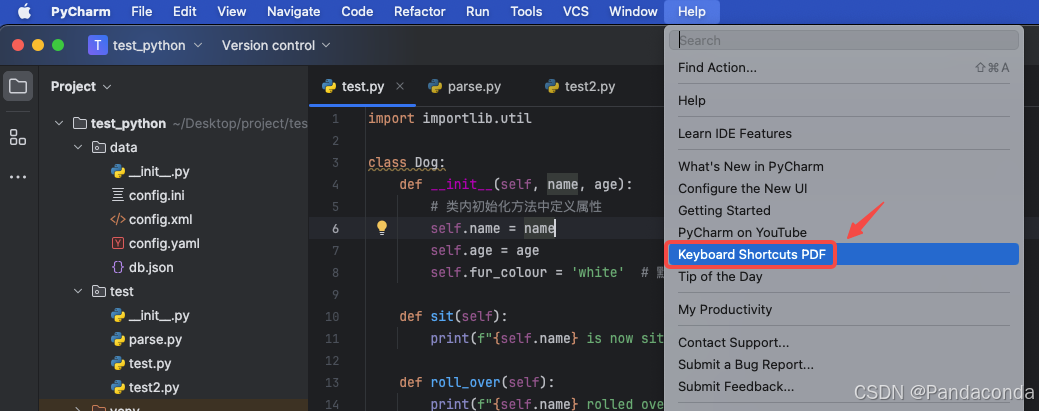Select Tip of the Day
This screenshot has width=1039, height=411.
pos(842,276)
